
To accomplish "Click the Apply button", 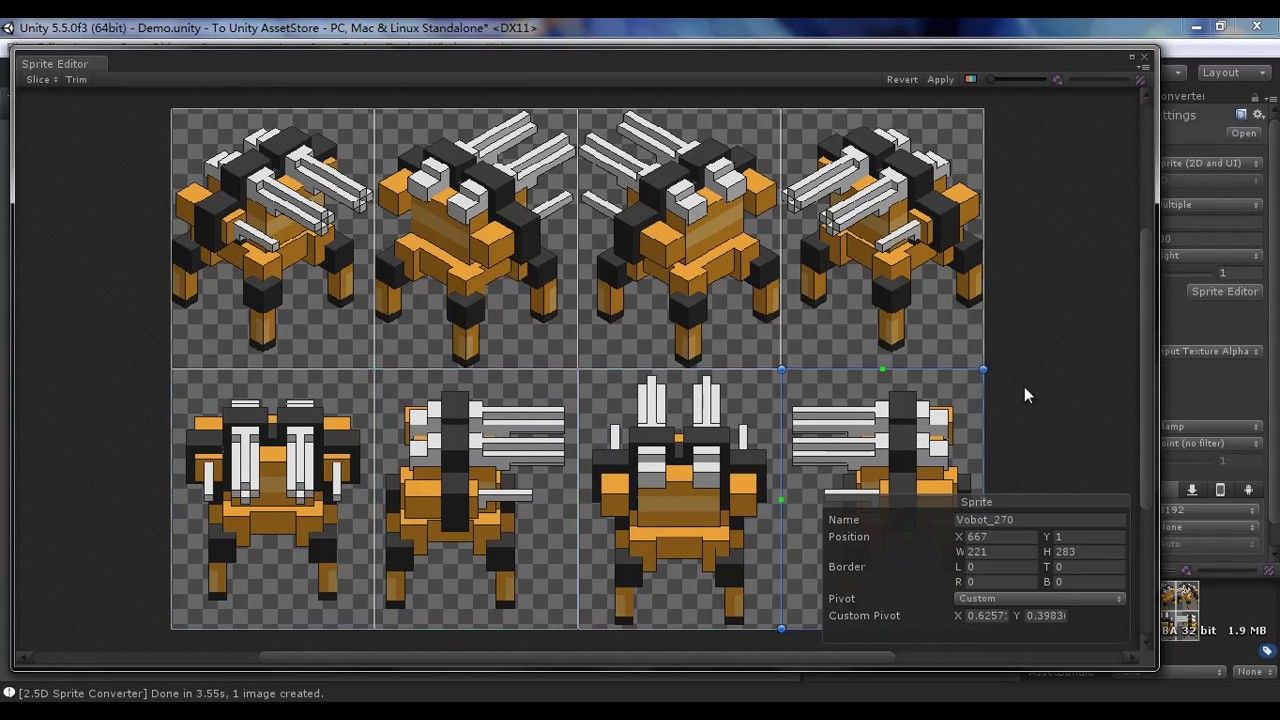I will coord(940,79).
